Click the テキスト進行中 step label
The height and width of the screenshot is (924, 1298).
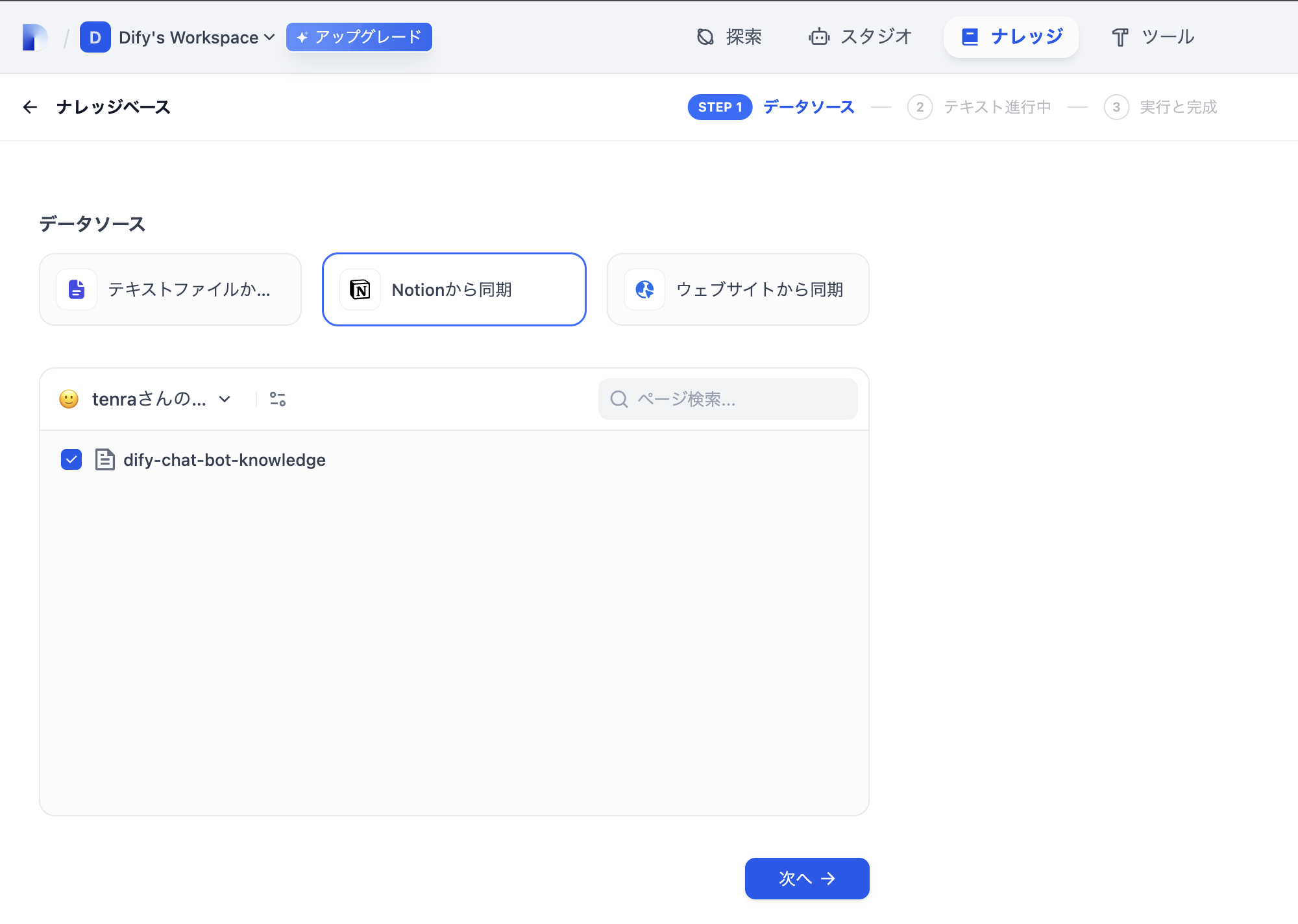[x=998, y=107]
